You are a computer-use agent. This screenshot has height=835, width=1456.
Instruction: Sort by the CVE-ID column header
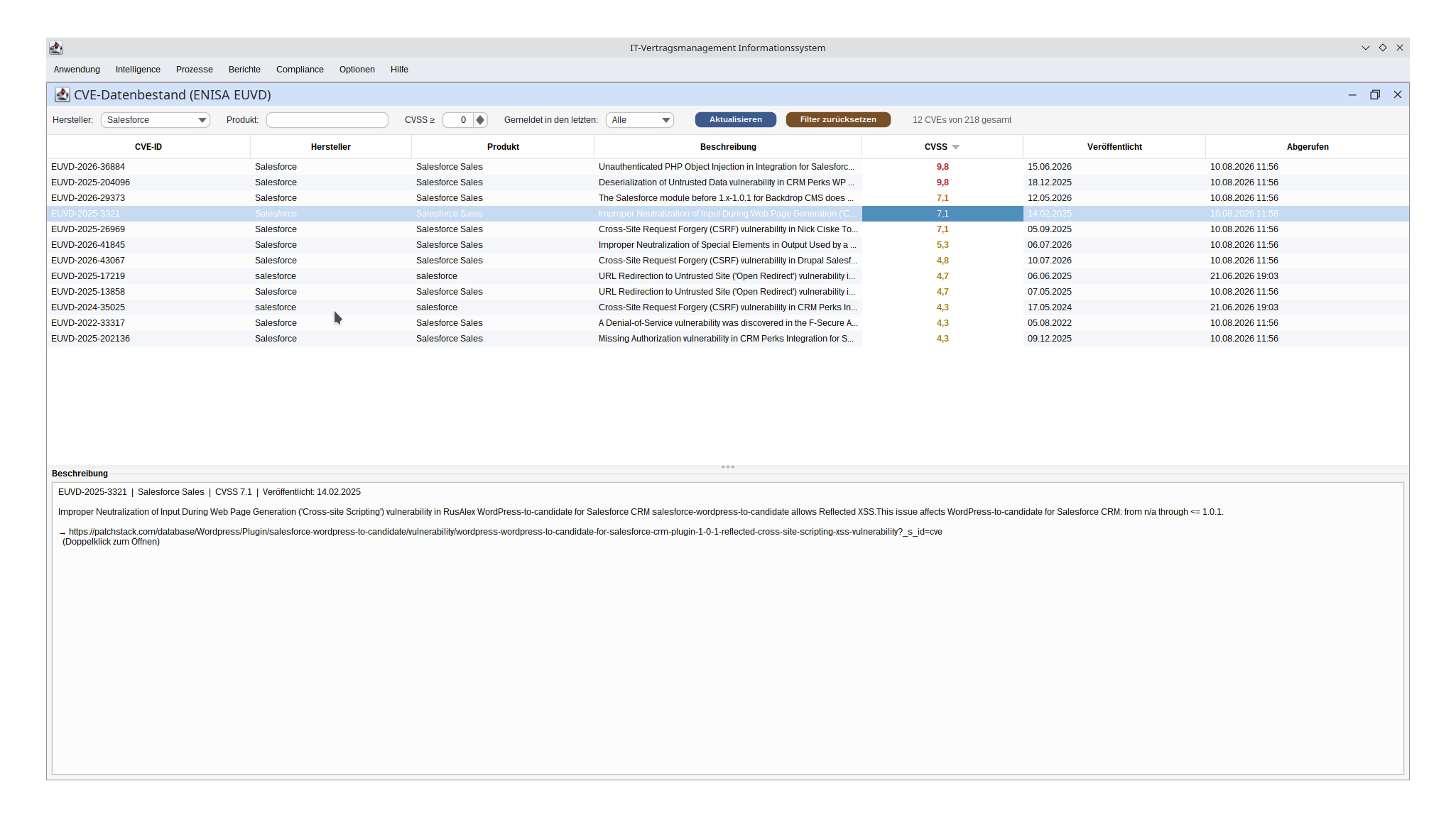[148, 147]
